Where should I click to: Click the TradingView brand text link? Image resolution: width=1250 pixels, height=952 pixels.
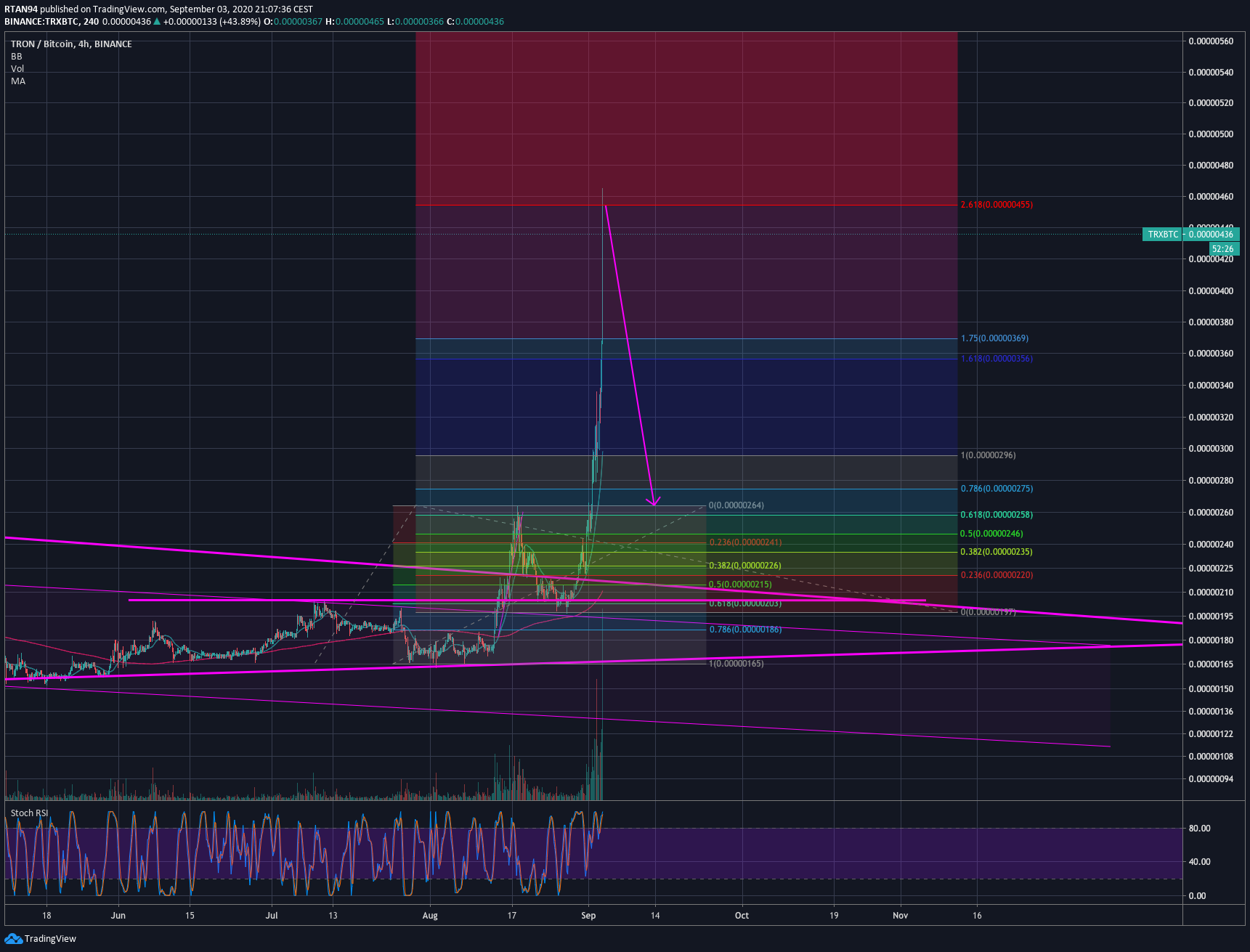(x=50, y=939)
